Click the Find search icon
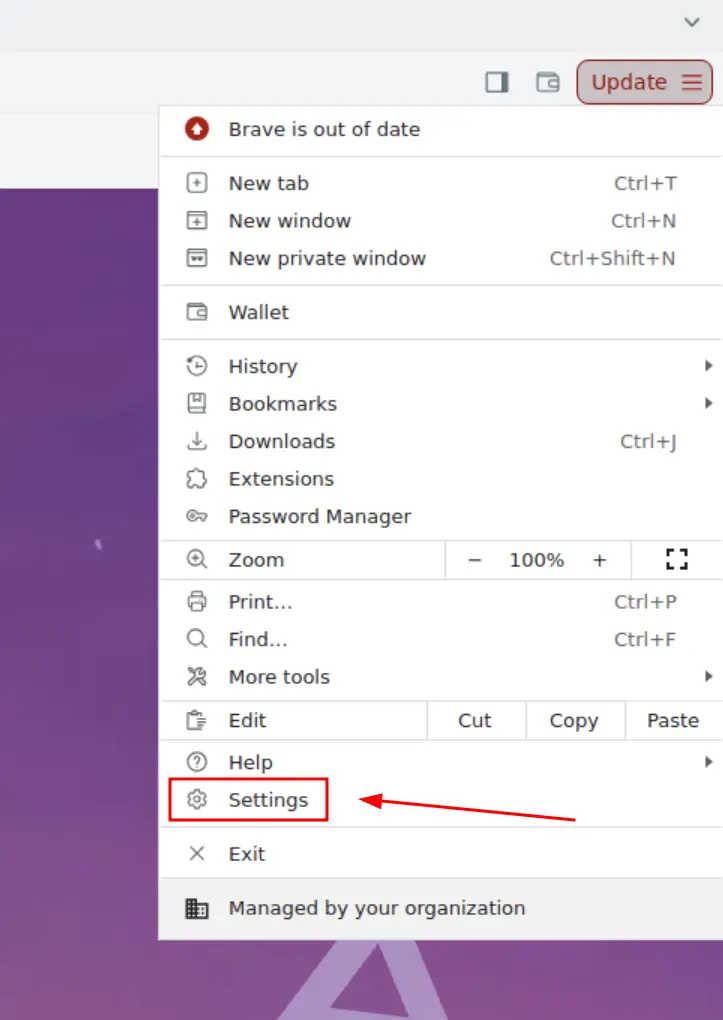Screen dimensions: 723x1020 (197, 639)
